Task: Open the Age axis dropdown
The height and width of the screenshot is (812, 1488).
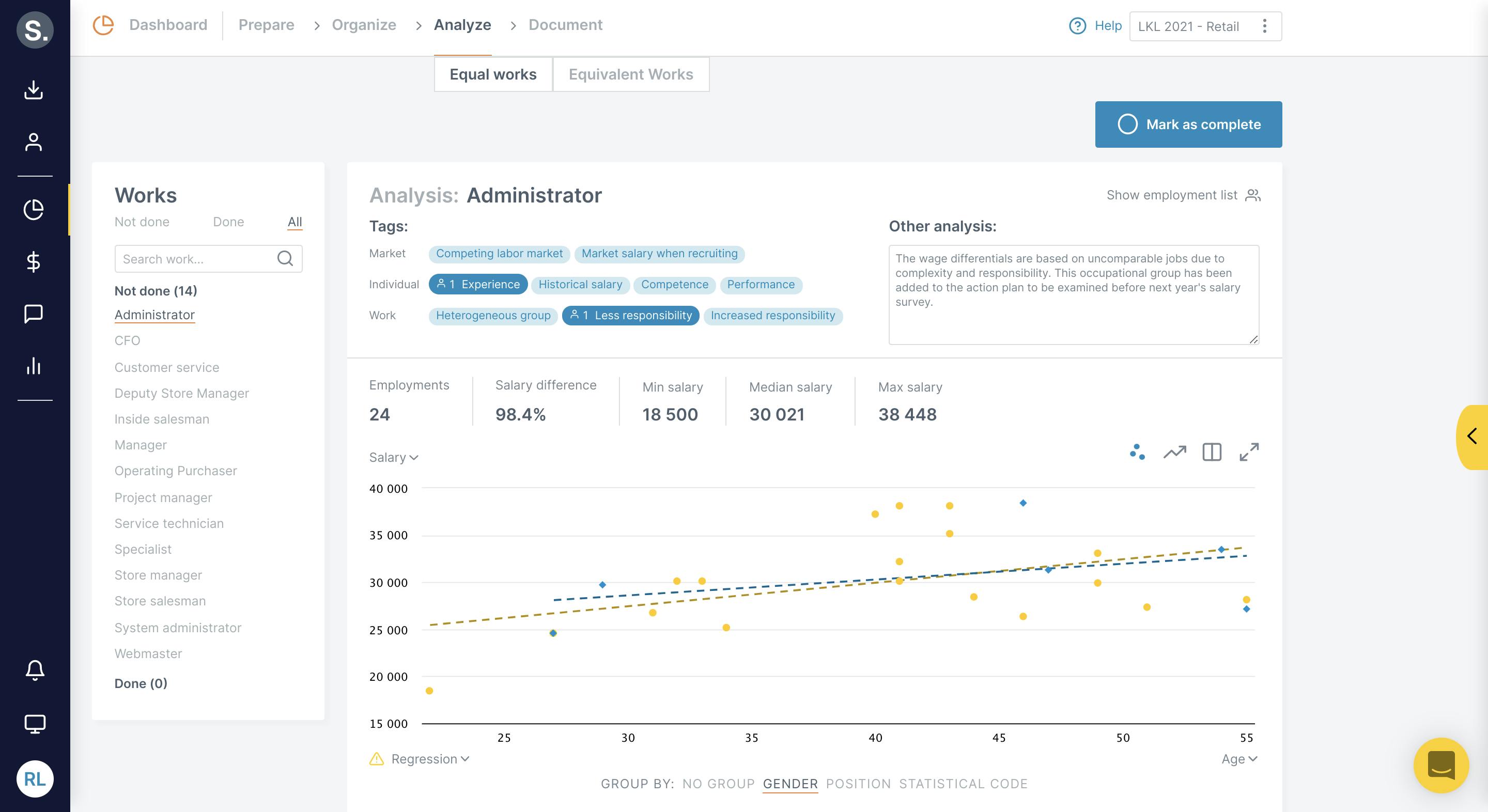Action: click(x=1238, y=759)
